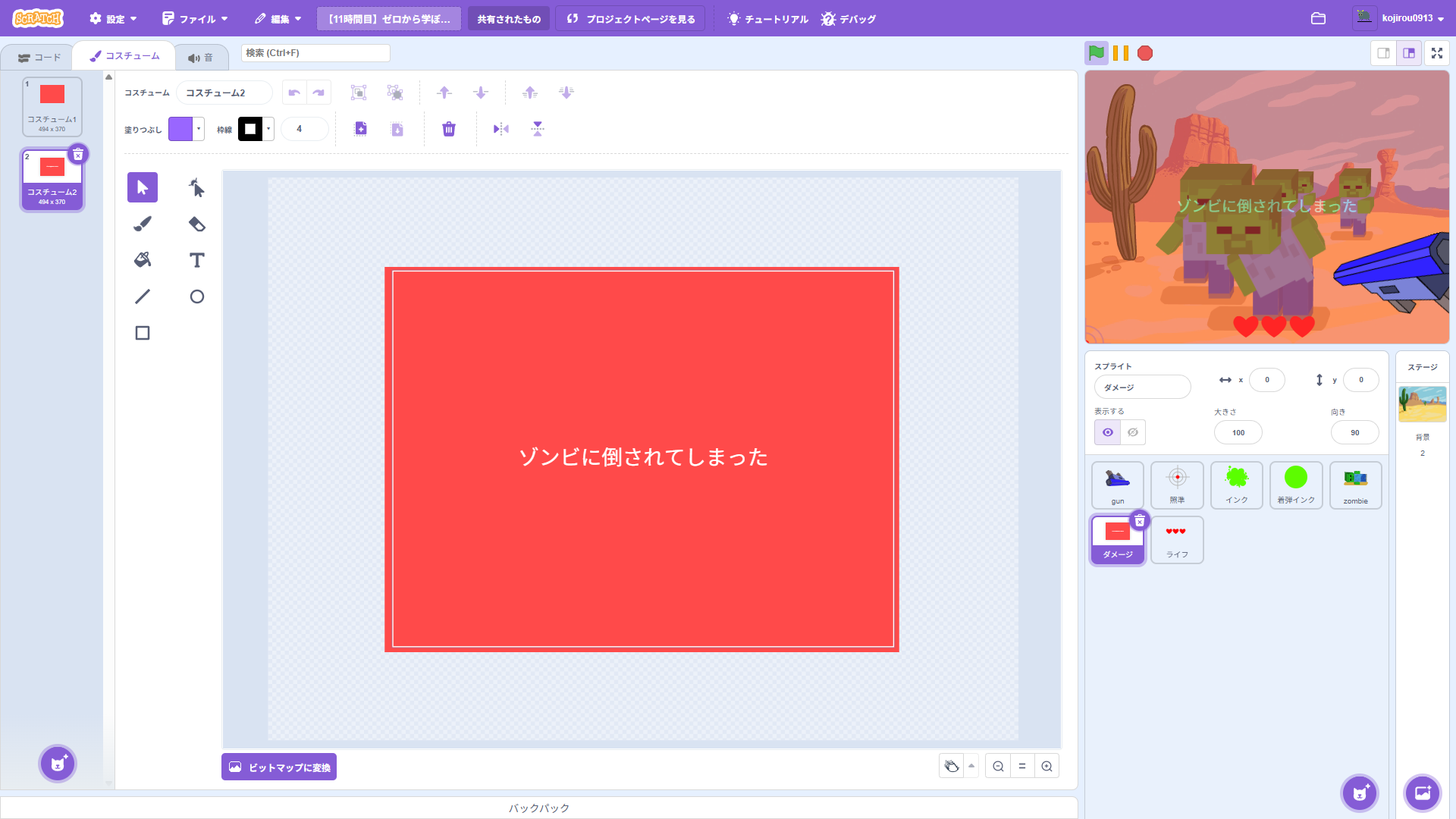The image size is (1456, 819).
Task: Click ビットマップに変換 button
Action: pyautogui.click(x=279, y=767)
